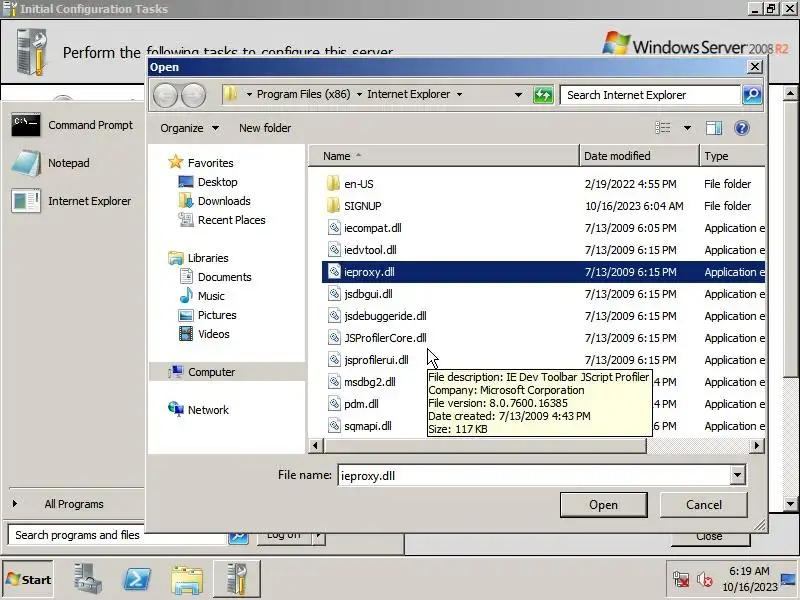This screenshot has width=800, height=600.
Task: Click the muted volume tray icon
Action: 705,579
